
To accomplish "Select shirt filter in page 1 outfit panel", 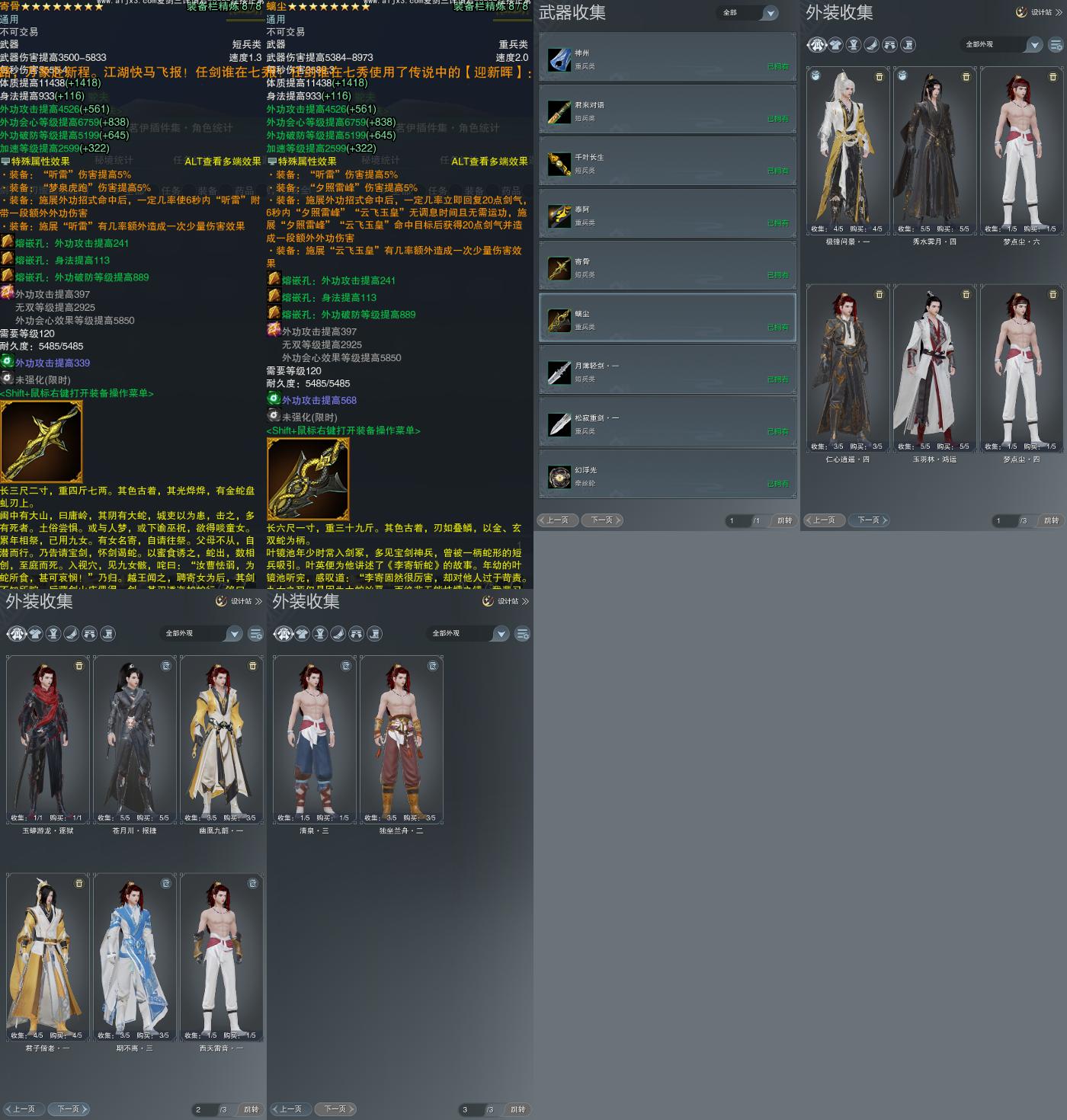I will tap(836, 45).
